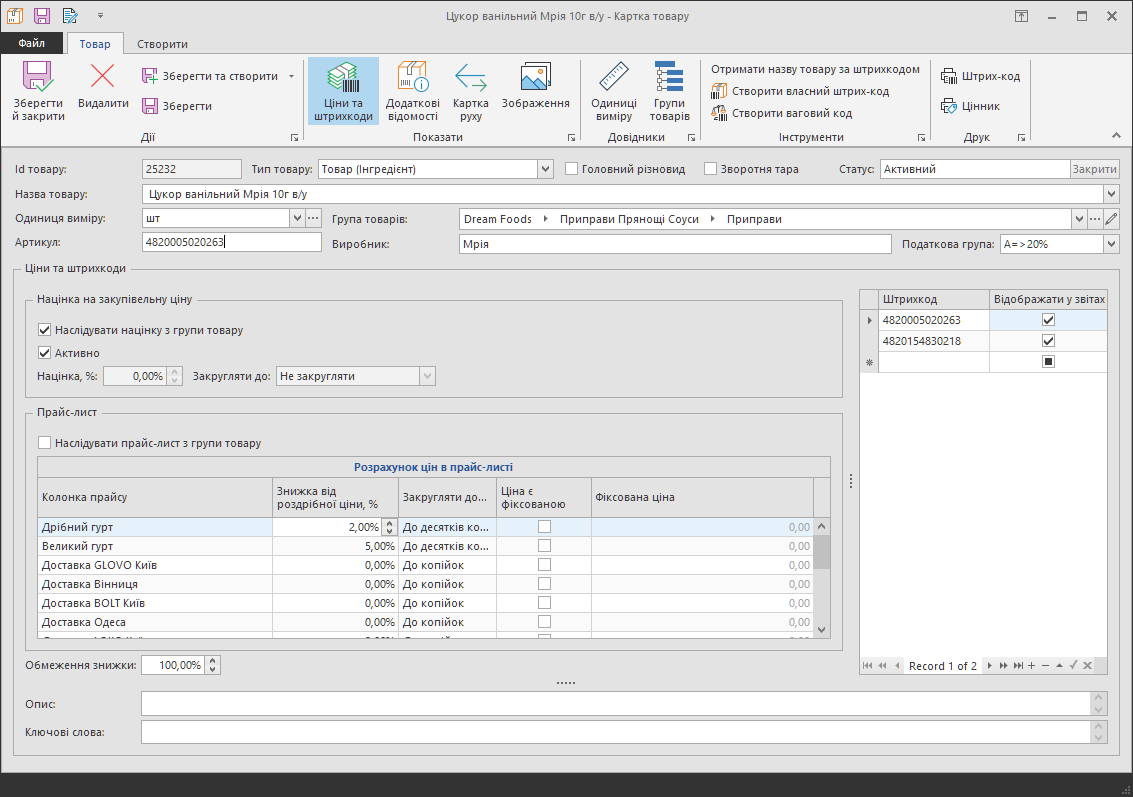
Task: Expand the Одиниця виміру dropdown list
Action: [x=297, y=218]
